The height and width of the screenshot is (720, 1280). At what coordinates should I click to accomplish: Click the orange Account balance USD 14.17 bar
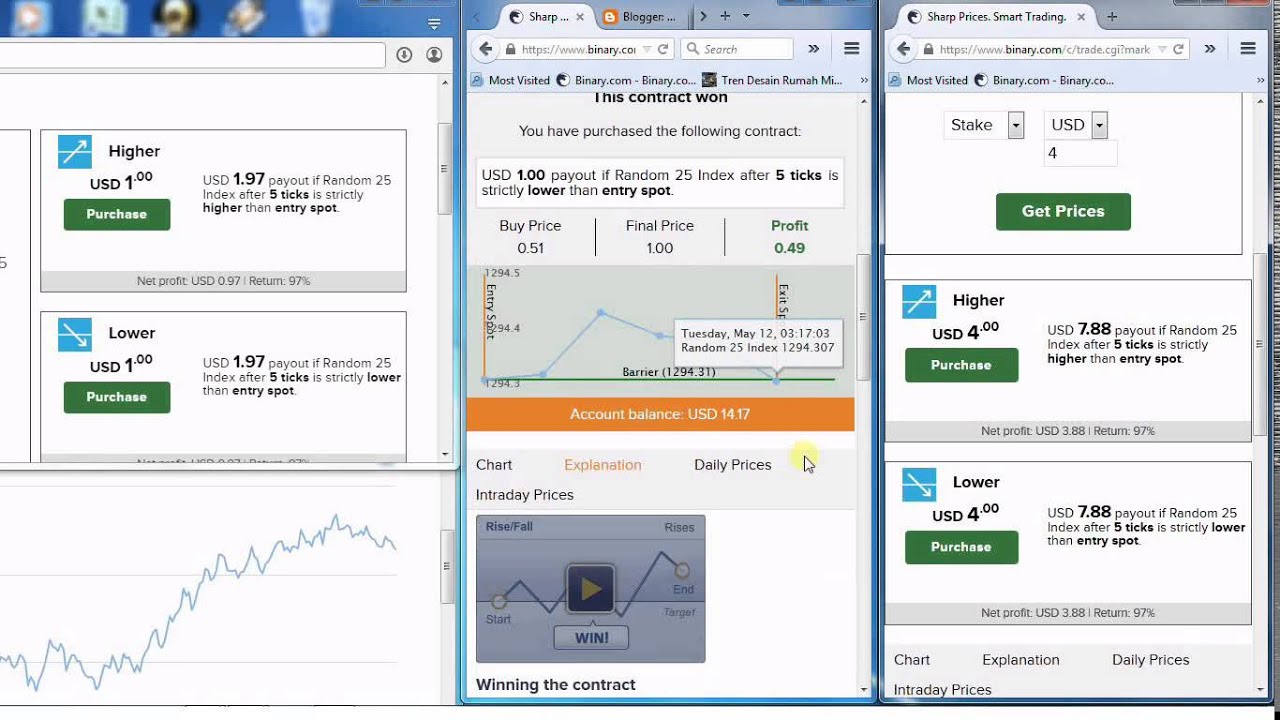pyautogui.click(x=660, y=414)
